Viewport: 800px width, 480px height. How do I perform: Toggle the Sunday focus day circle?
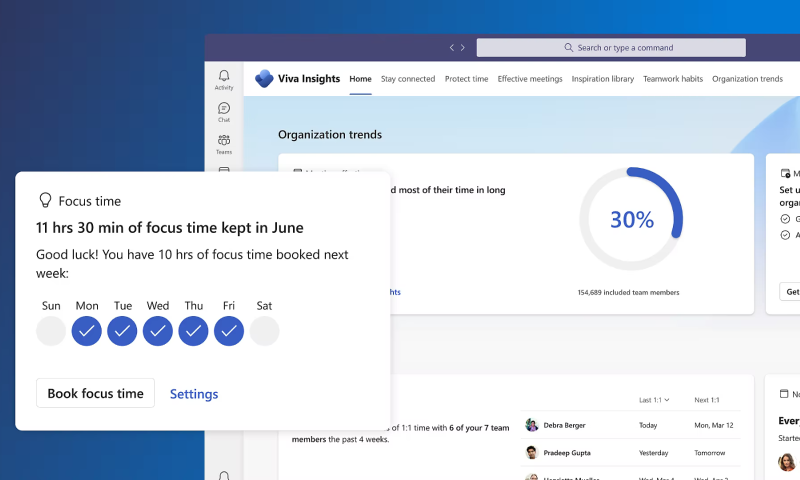tap(51, 331)
